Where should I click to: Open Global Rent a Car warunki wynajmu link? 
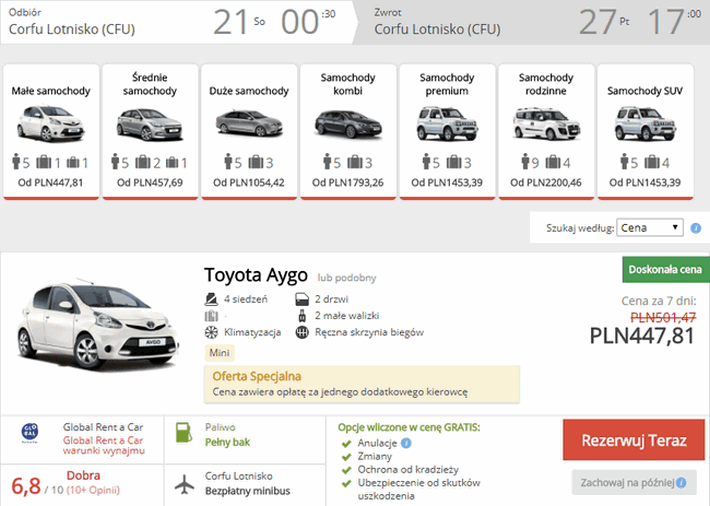[x=104, y=445]
